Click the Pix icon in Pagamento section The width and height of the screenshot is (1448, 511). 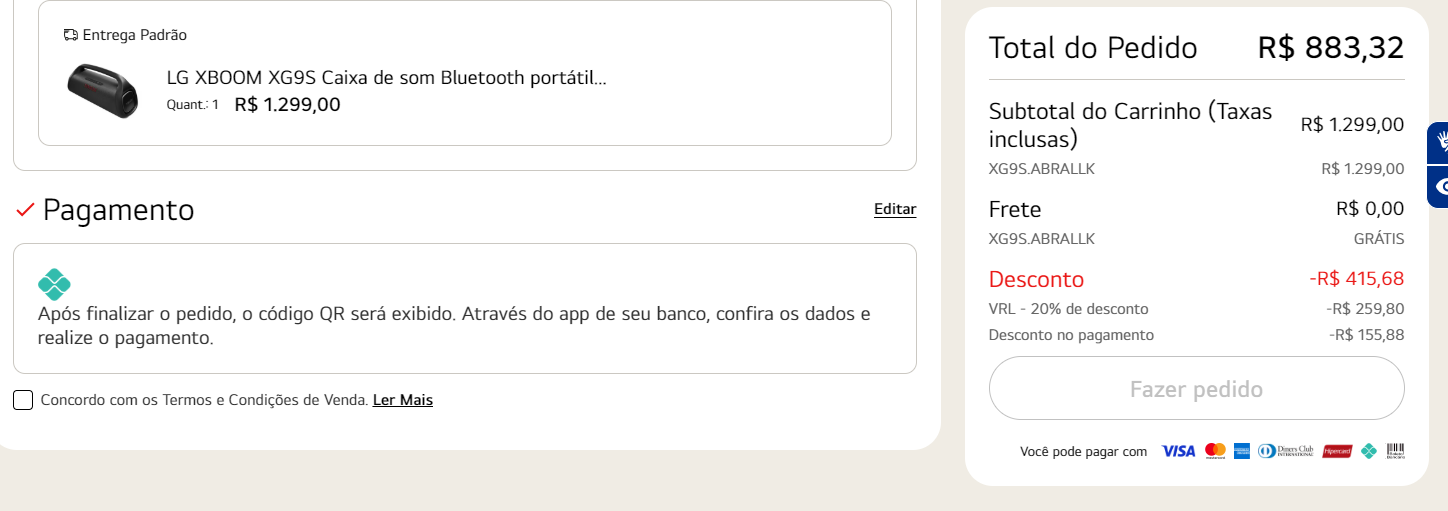pyautogui.click(x=54, y=284)
